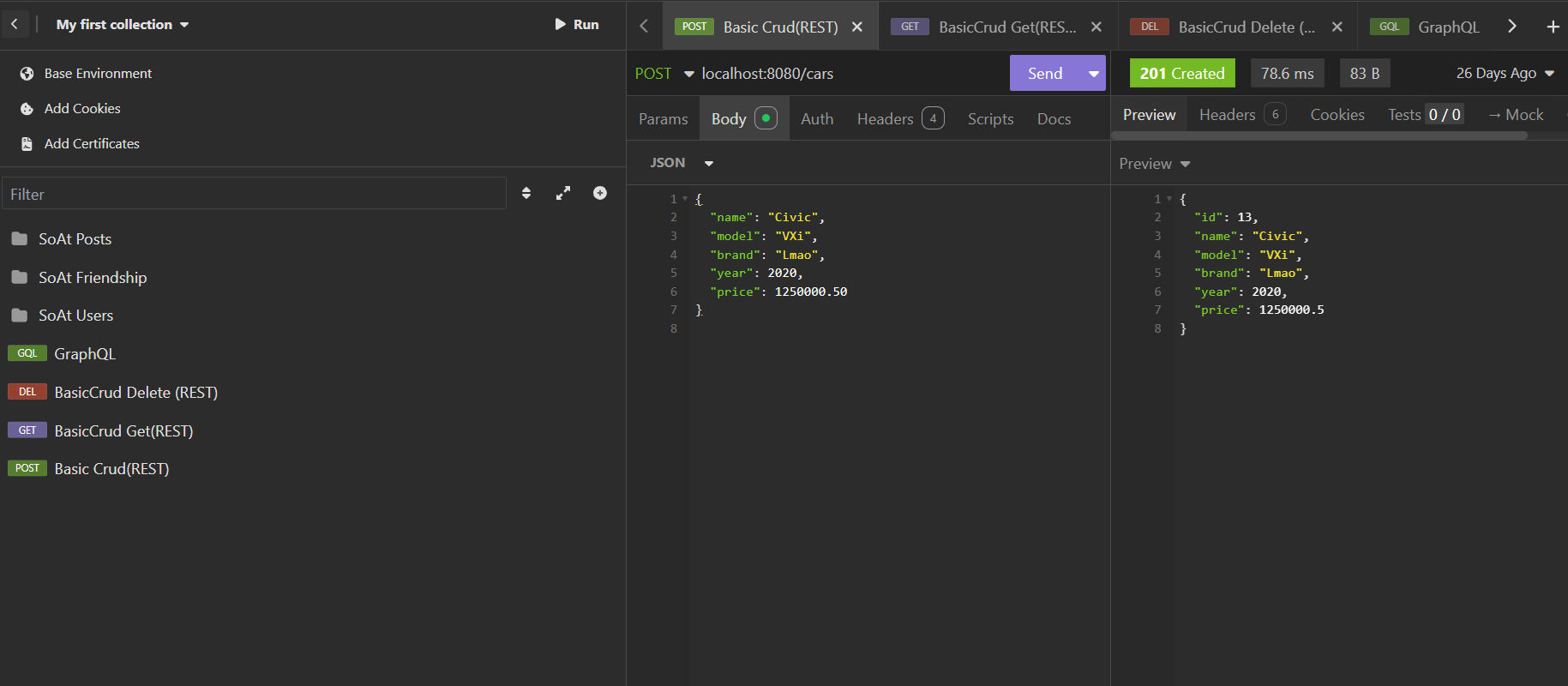The height and width of the screenshot is (686, 1568).
Task: Click the expand all folders icon
Action: pyautogui.click(x=563, y=194)
